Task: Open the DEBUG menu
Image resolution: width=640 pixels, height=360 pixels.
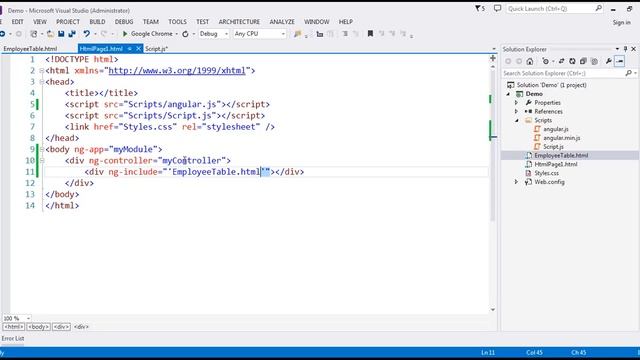Action: (x=124, y=22)
